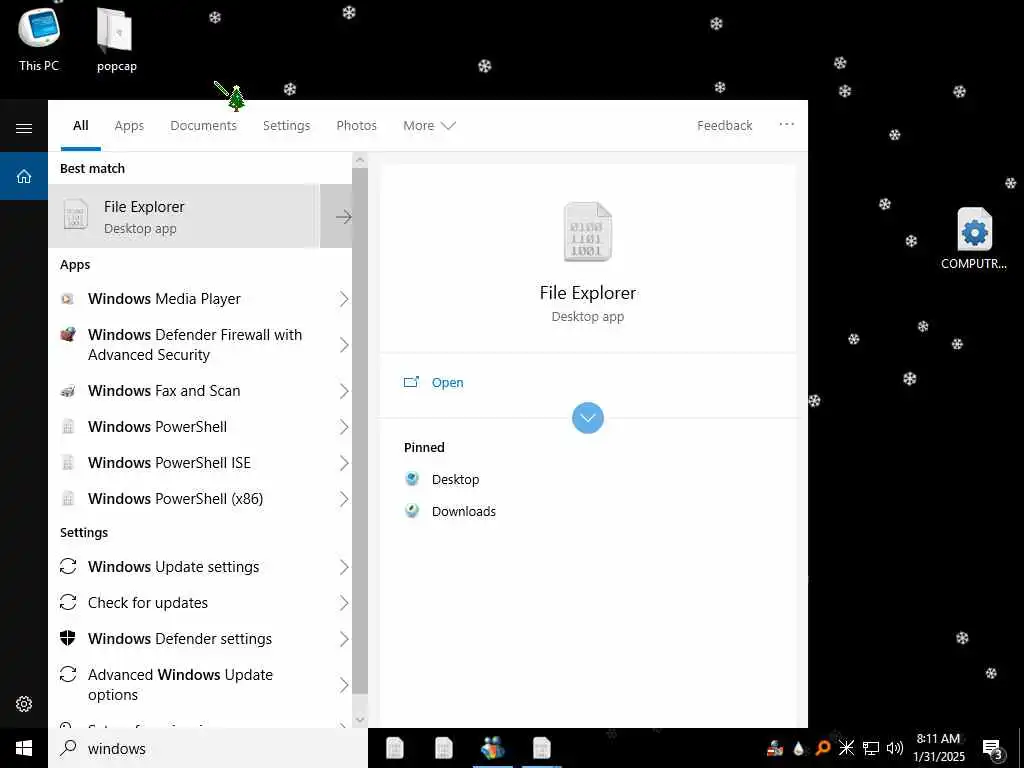Click the Home icon in the rail
Screen dimensions: 1024x768
point(24,176)
